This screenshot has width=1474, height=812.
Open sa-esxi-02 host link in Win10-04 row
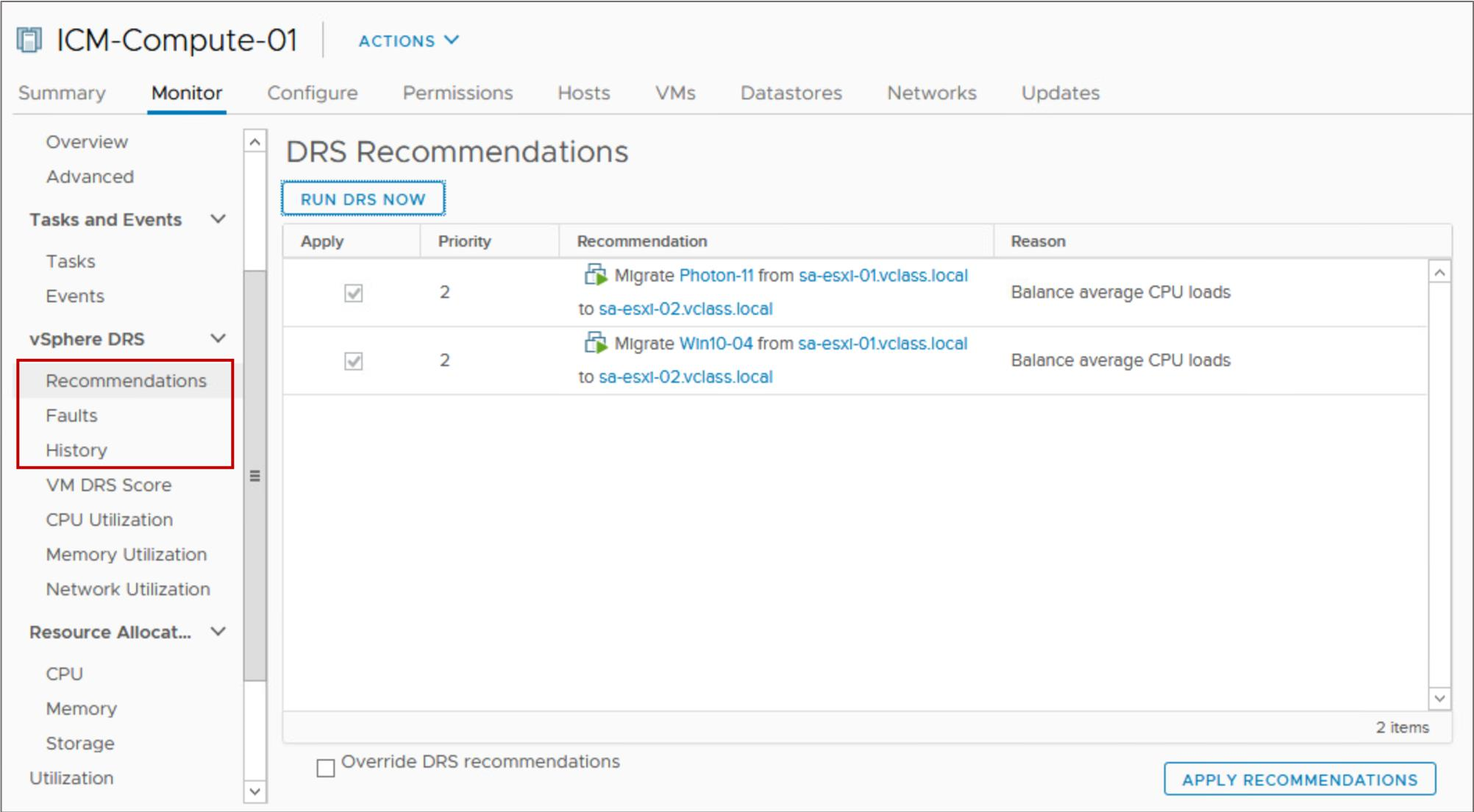pos(686,377)
